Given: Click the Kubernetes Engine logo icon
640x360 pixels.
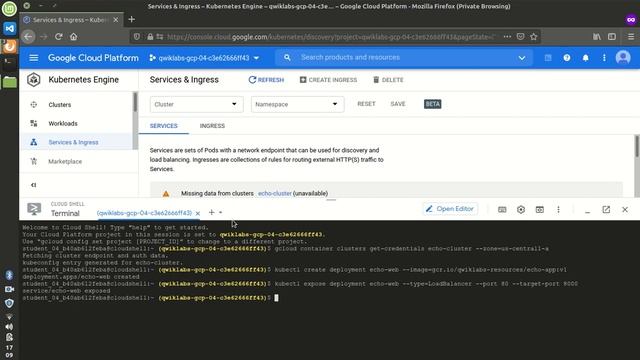Looking at the screenshot, I should 33,80.
